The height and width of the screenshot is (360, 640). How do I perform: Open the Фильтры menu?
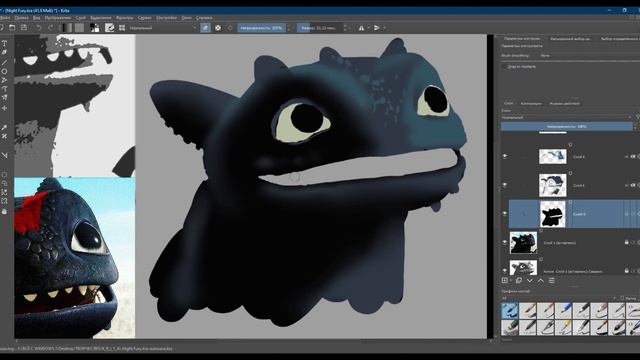tap(124, 18)
